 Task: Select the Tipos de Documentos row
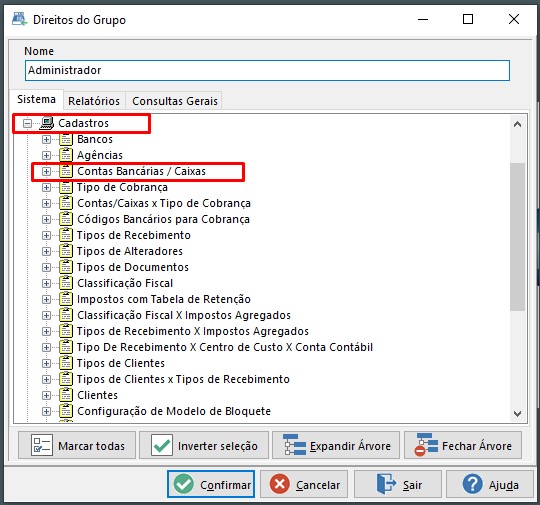click(x=133, y=267)
